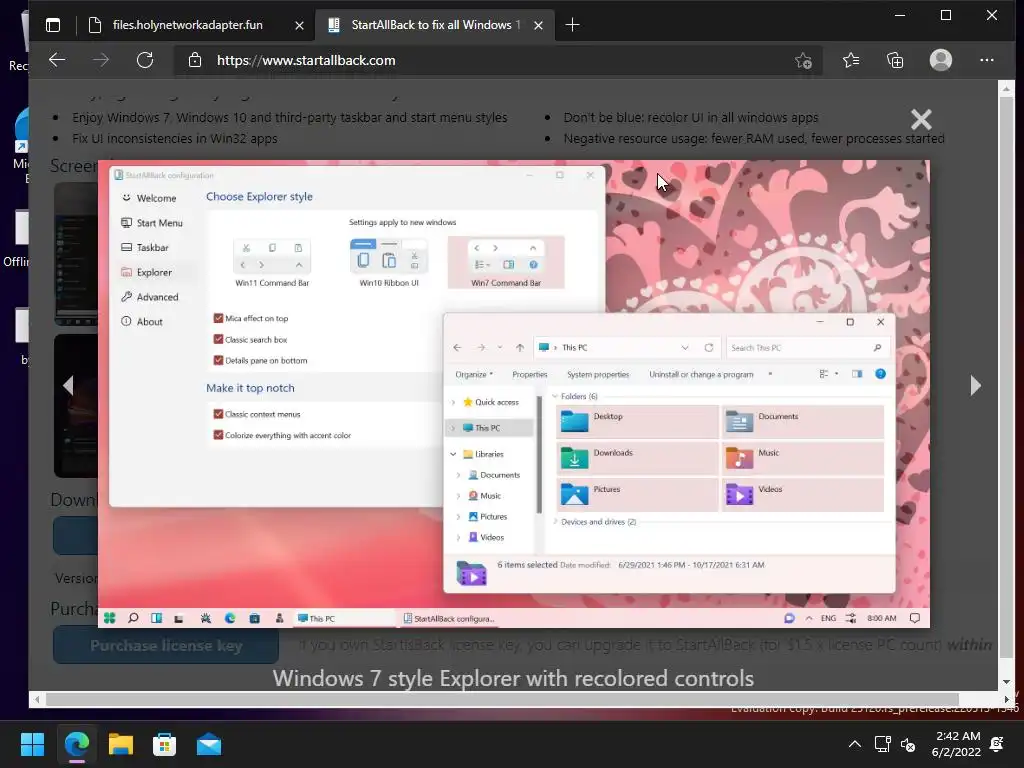Open the Organize dropdown menu
Viewport: 1024px width, 768px height.
474,374
